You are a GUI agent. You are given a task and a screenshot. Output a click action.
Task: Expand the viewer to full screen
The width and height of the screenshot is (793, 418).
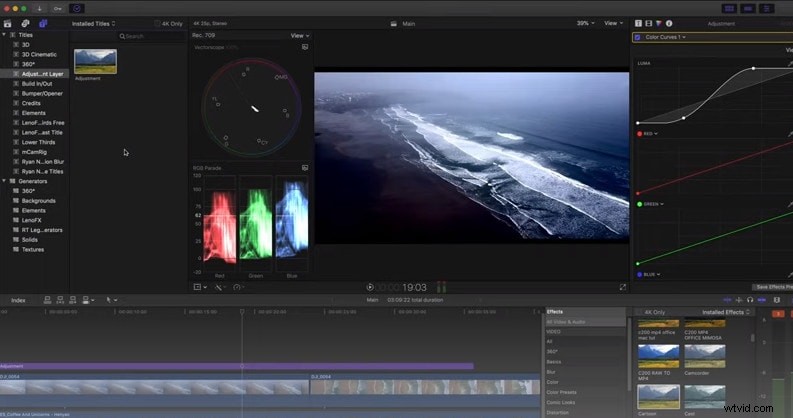coord(623,287)
